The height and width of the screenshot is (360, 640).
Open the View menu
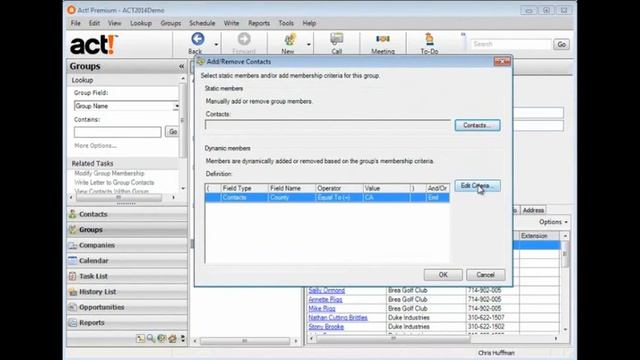click(115, 23)
